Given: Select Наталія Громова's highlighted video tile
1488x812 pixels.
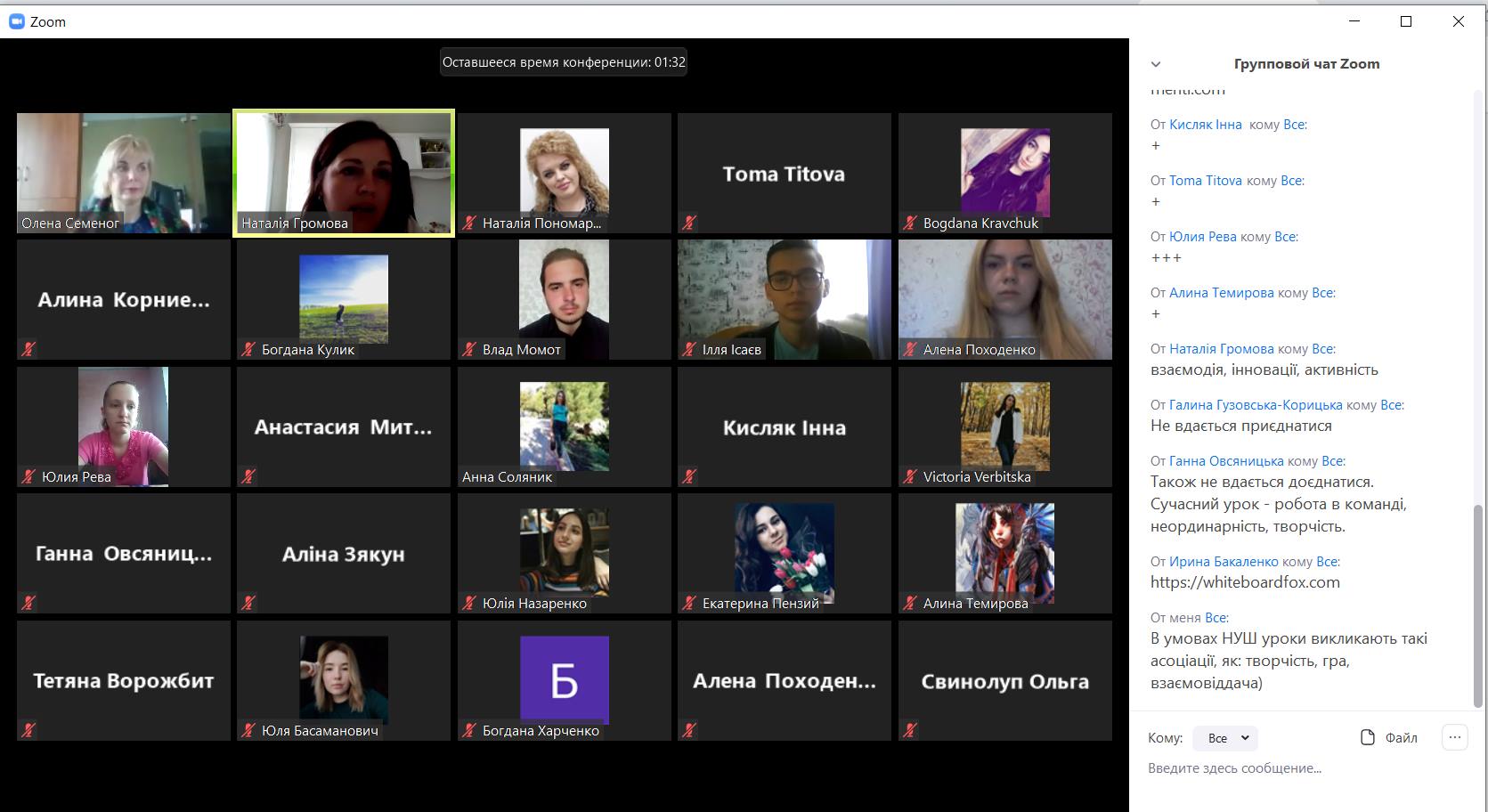Looking at the screenshot, I should [344, 174].
